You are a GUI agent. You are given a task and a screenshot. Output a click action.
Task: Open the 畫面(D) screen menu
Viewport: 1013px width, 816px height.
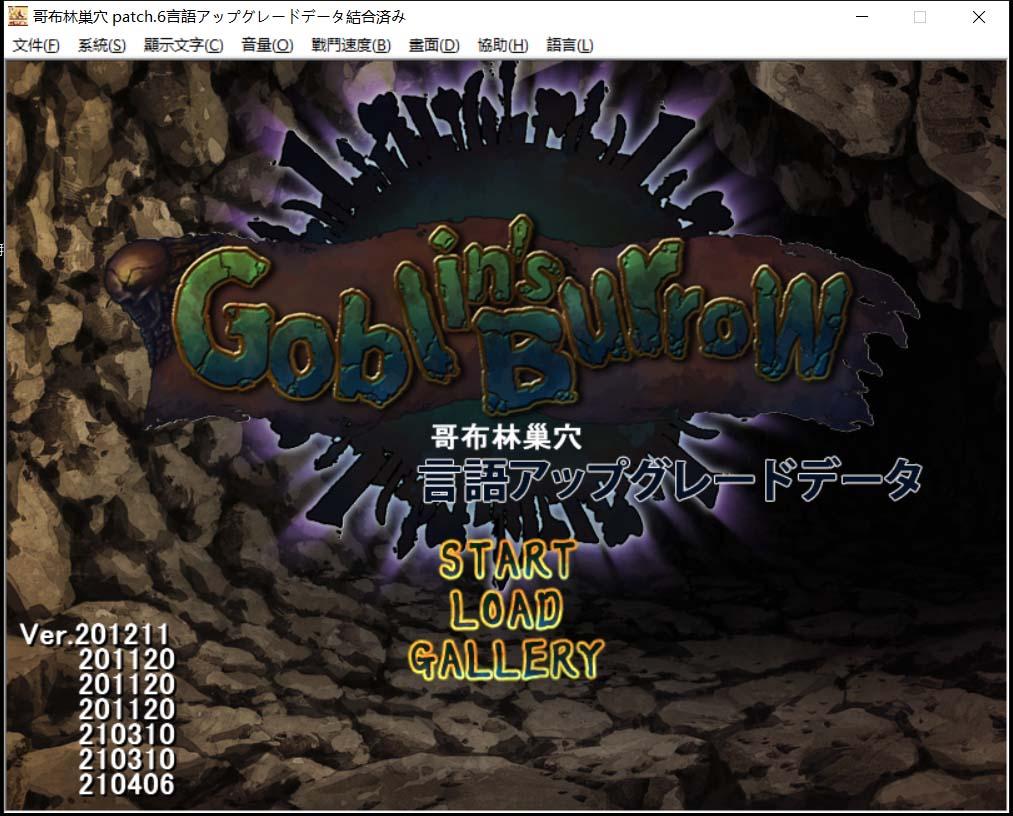434,45
